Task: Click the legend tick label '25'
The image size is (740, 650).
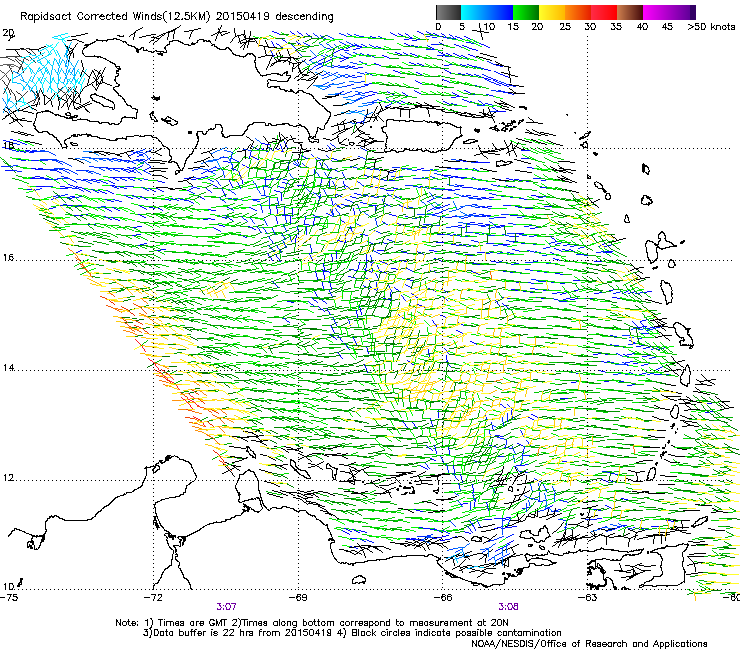Action: (x=565, y=27)
